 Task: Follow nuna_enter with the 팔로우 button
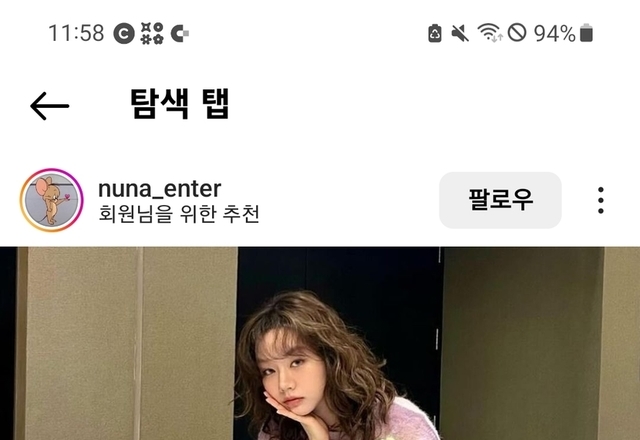point(500,200)
